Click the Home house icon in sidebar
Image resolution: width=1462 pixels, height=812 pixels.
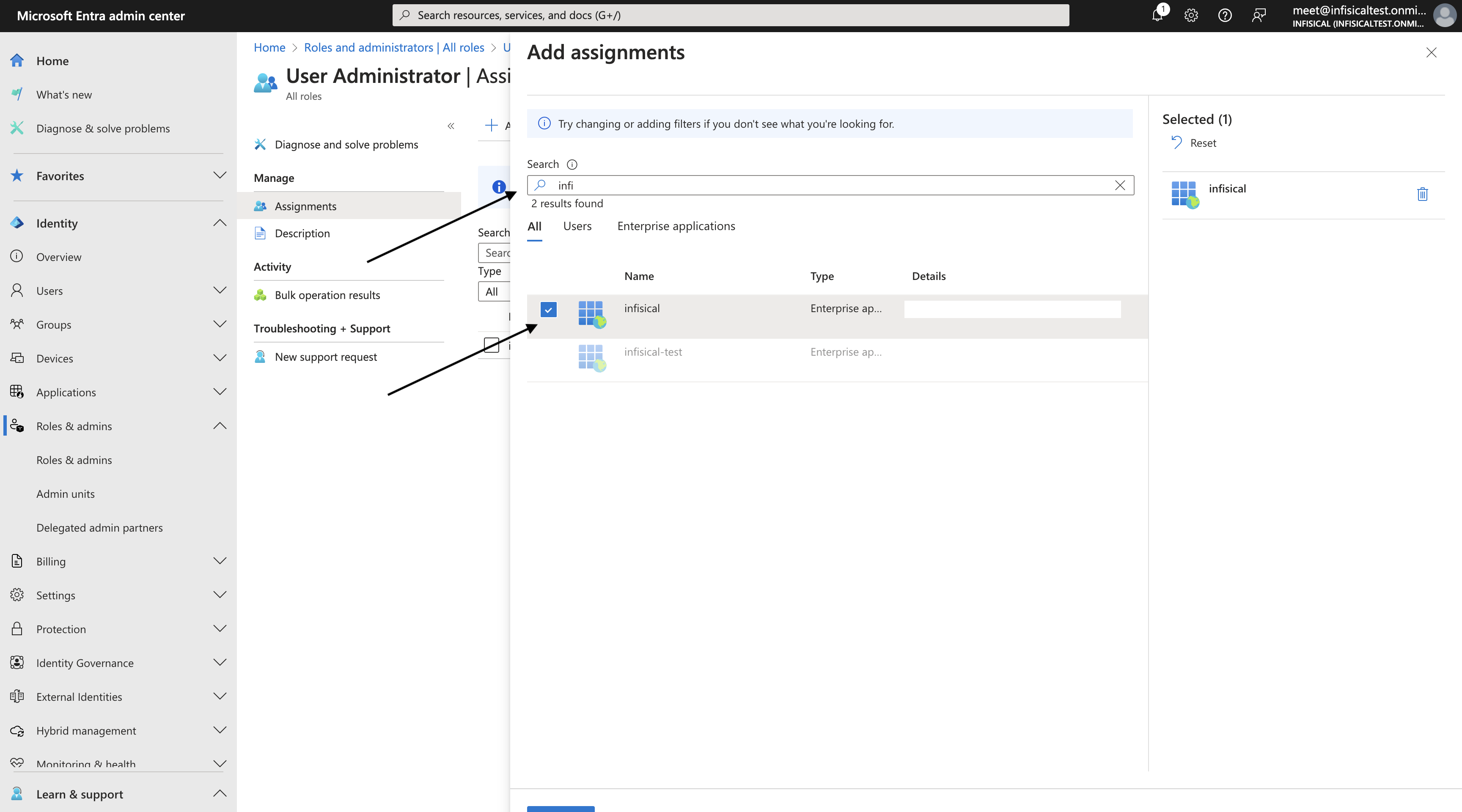[x=17, y=61]
